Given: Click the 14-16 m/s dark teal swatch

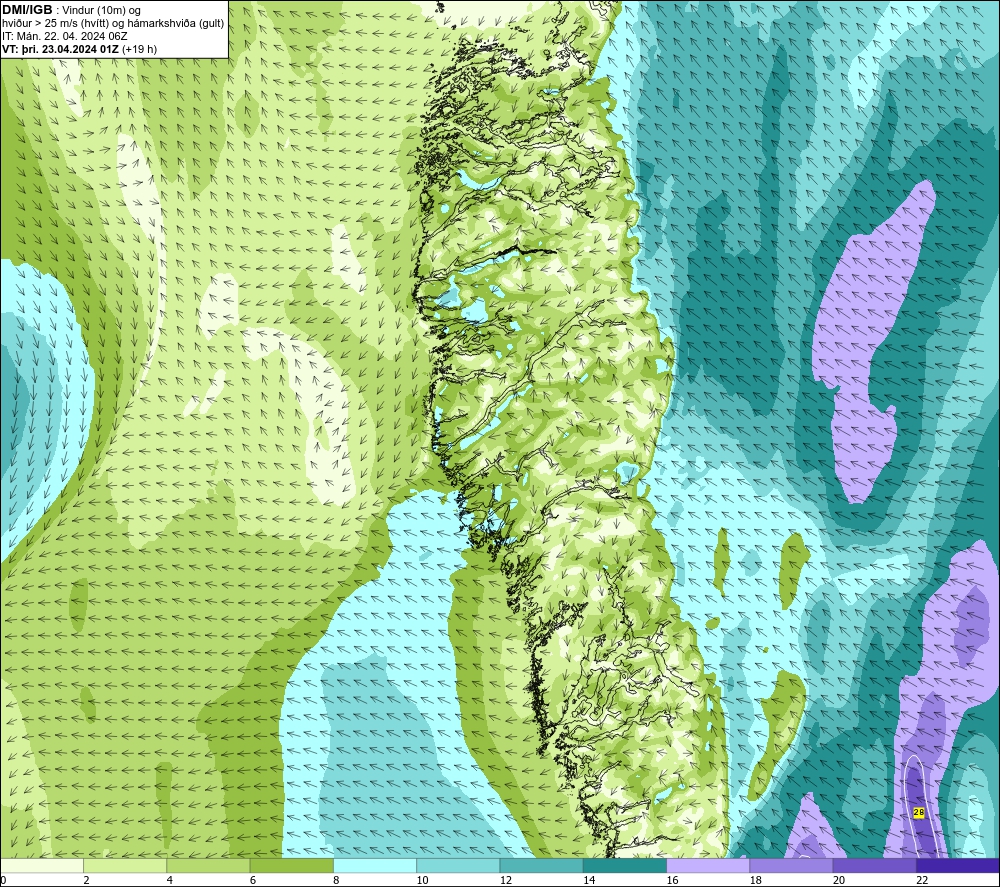Looking at the screenshot, I should coord(625,865).
